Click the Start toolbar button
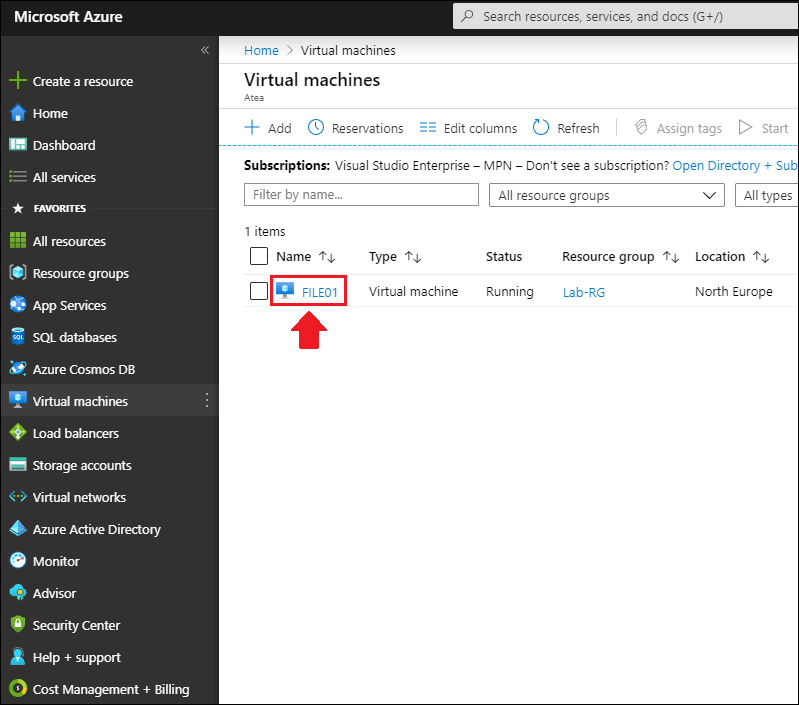 pos(763,128)
